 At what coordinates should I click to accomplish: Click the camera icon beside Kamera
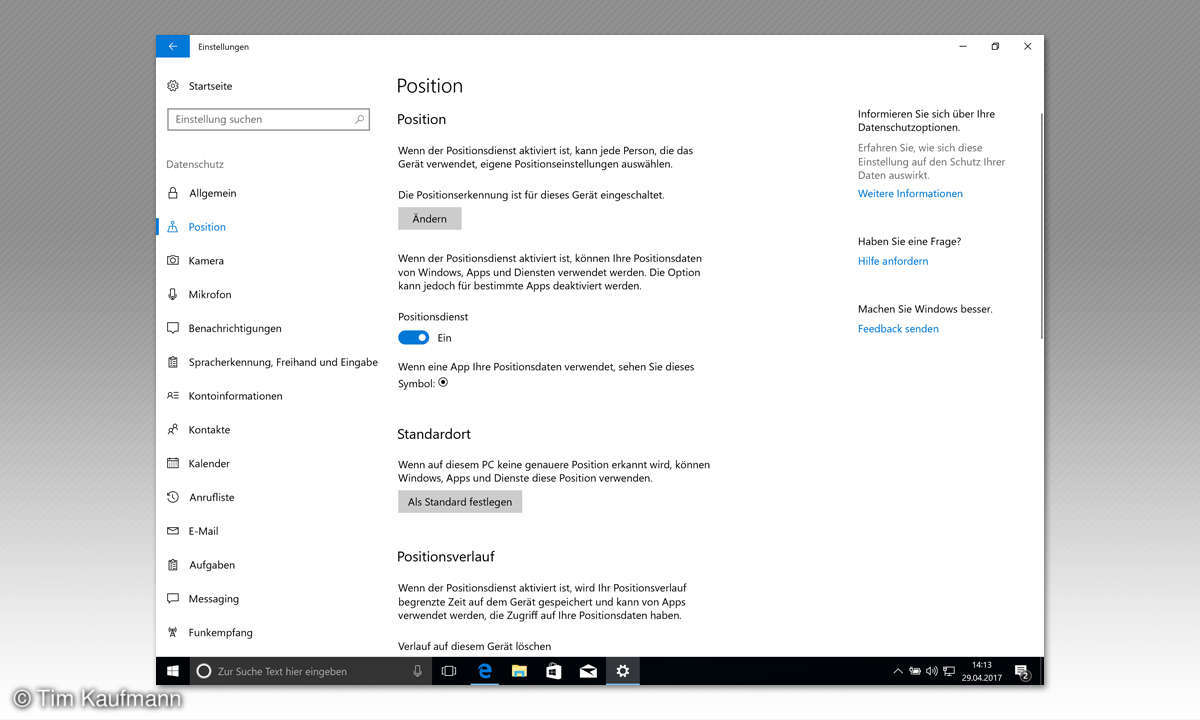(x=173, y=261)
